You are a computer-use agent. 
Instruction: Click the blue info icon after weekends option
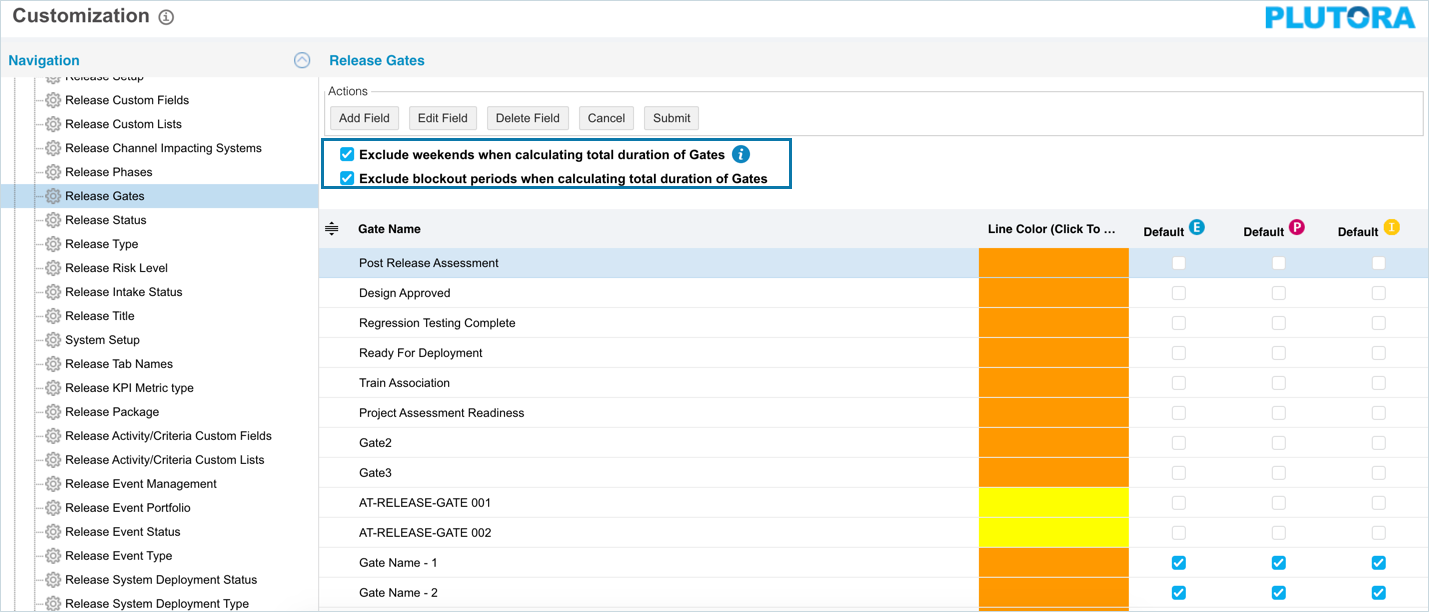[x=740, y=154]
